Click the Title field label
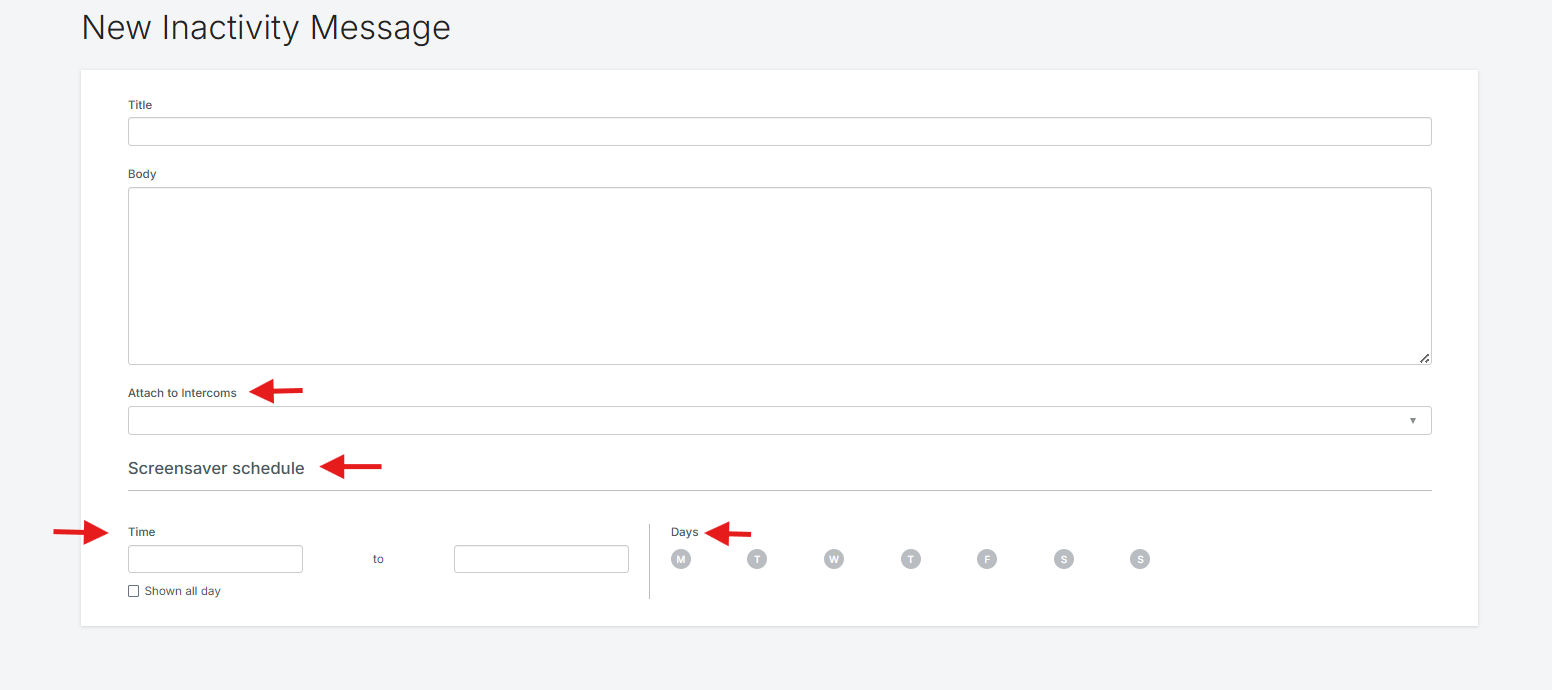Viewport: 1552px width, 690px height. pyautogui.click(x=140, y=105)
